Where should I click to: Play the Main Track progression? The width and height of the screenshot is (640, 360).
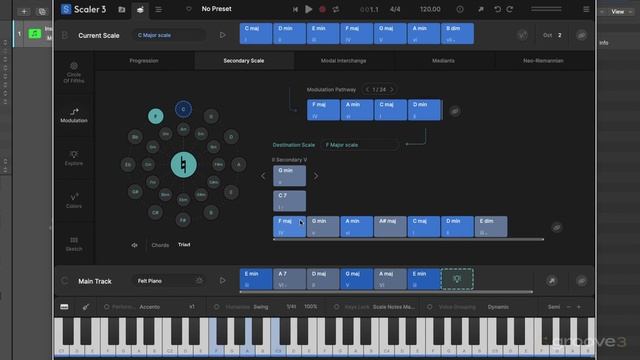click(x=222, y=281)
